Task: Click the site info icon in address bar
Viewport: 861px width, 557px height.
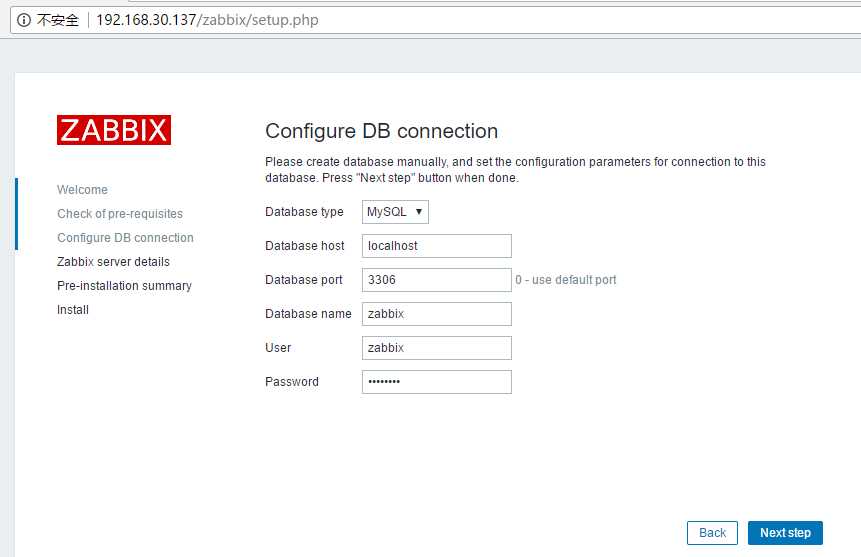Action: tap(24, 20)
